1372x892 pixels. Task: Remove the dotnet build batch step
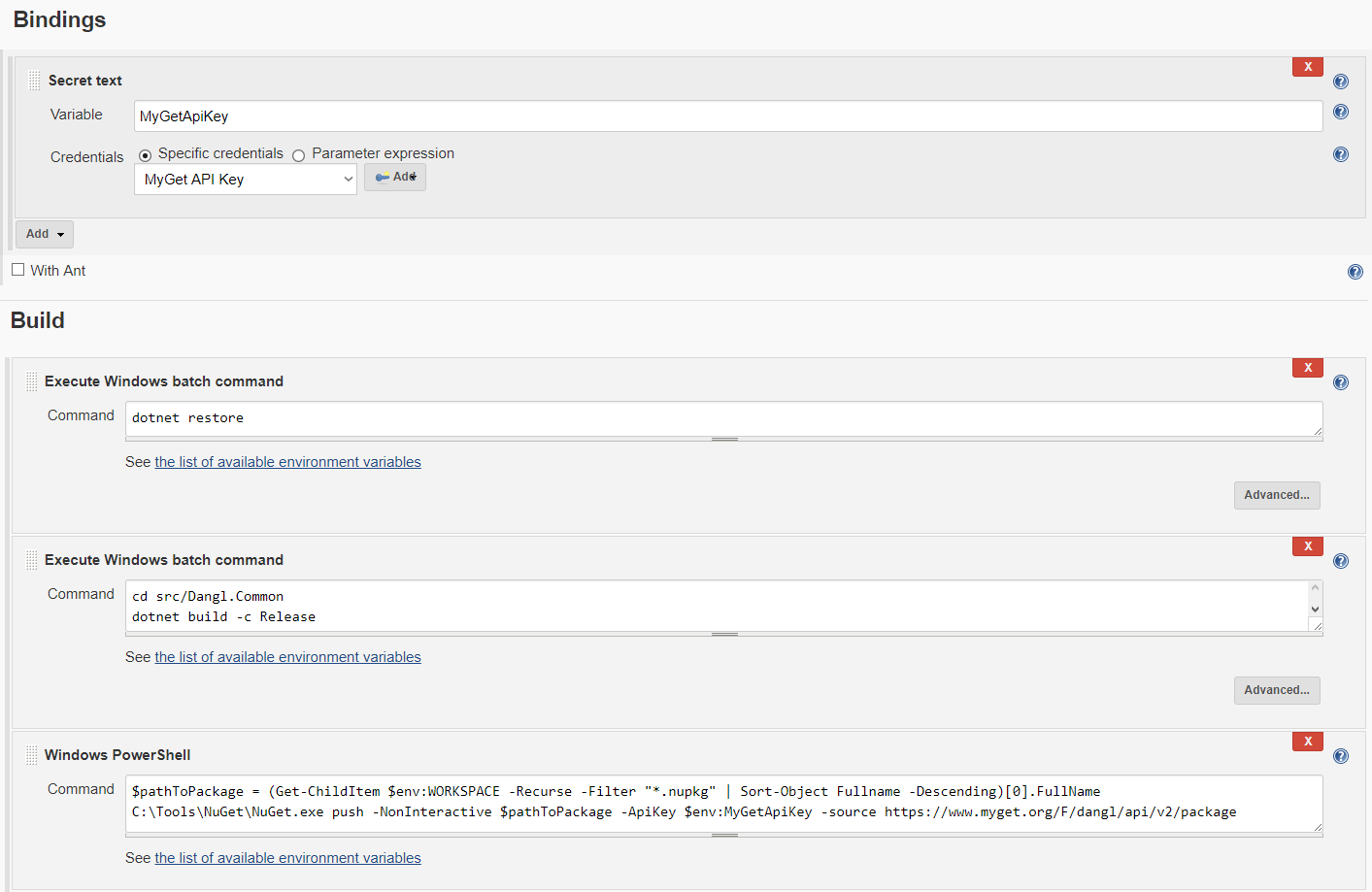point(1308,546)
